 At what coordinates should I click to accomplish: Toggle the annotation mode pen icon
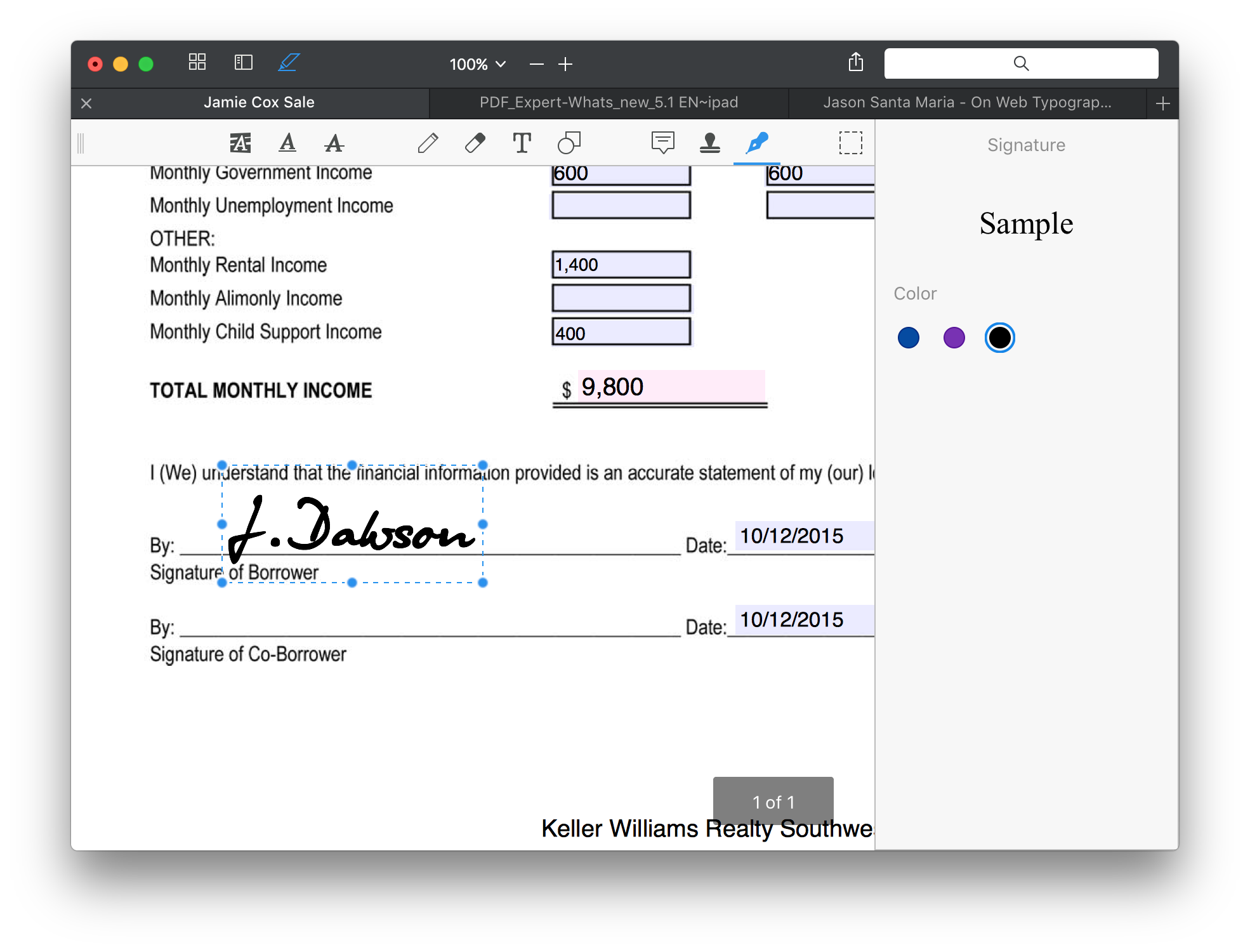[x=289, y=62]
